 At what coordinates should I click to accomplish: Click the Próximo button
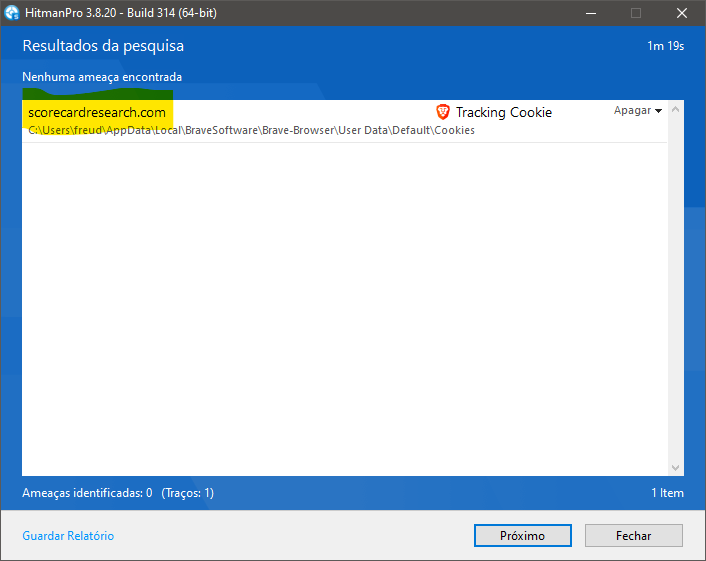click(x=522, y=535)
